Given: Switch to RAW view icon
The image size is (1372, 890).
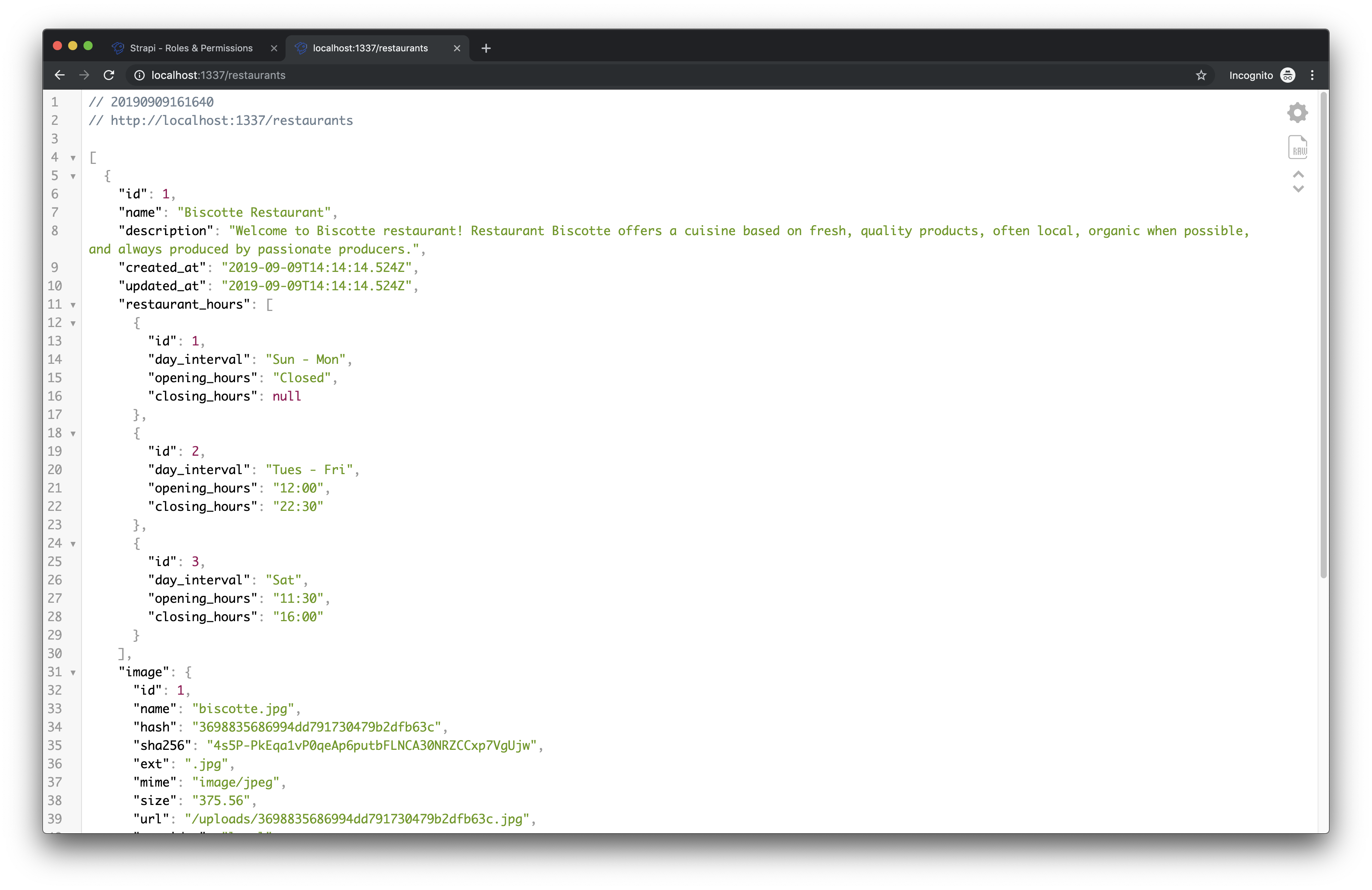Looking at the screenshot, I should click(x=1298, y=148).
